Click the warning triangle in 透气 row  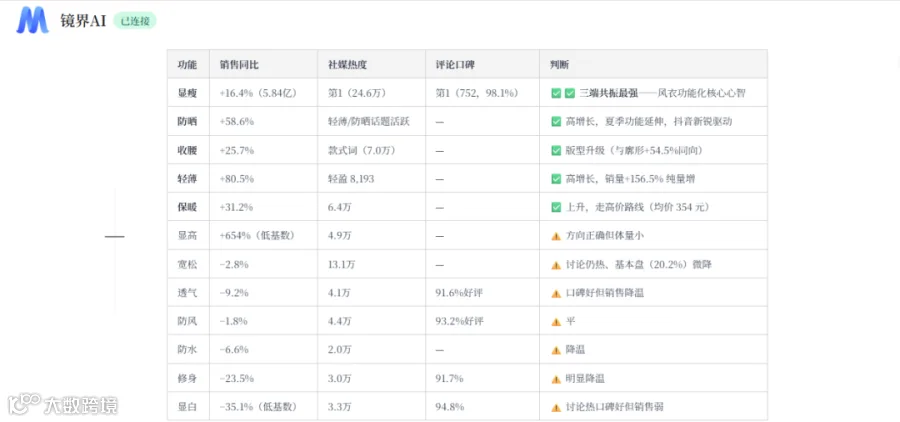coord(556,293)
